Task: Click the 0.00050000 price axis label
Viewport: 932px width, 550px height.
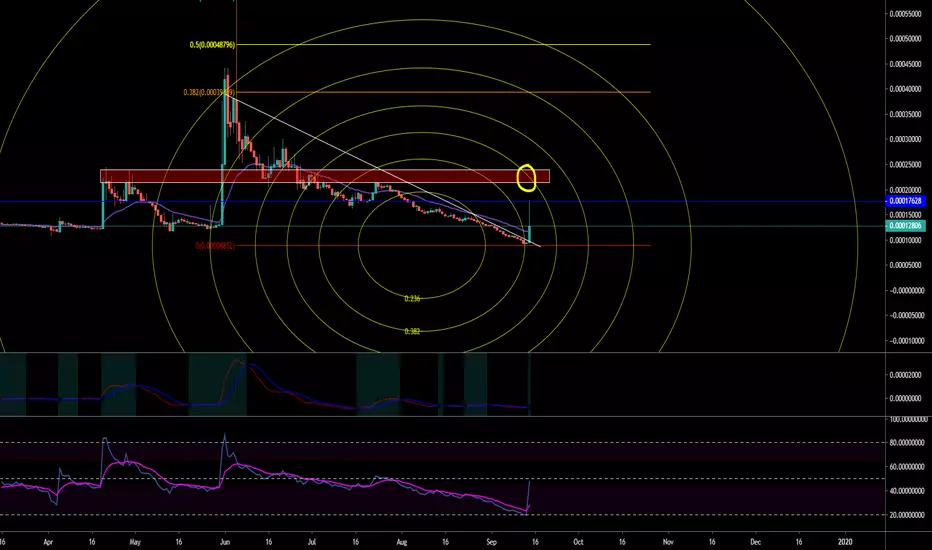Action: pos(906,39)
